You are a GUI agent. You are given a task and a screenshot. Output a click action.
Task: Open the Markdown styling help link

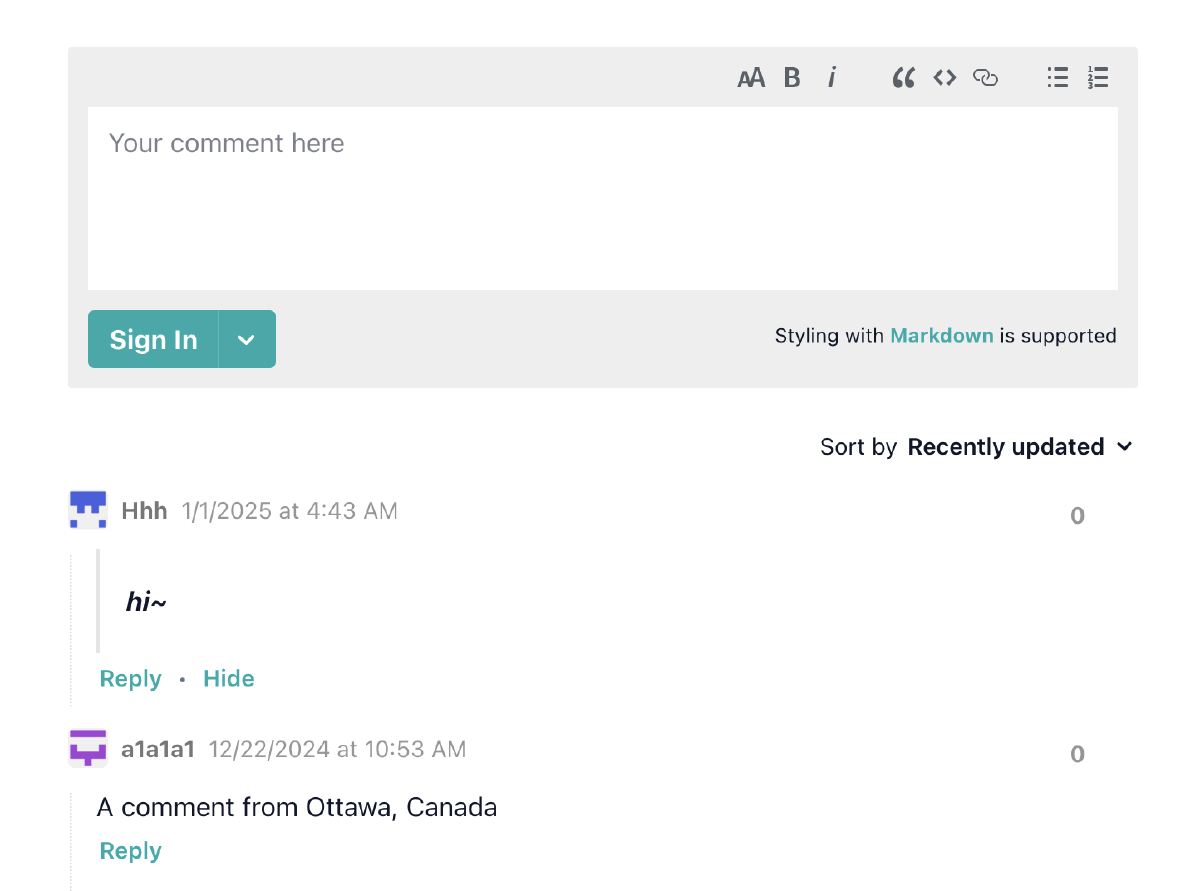point(942,336)
